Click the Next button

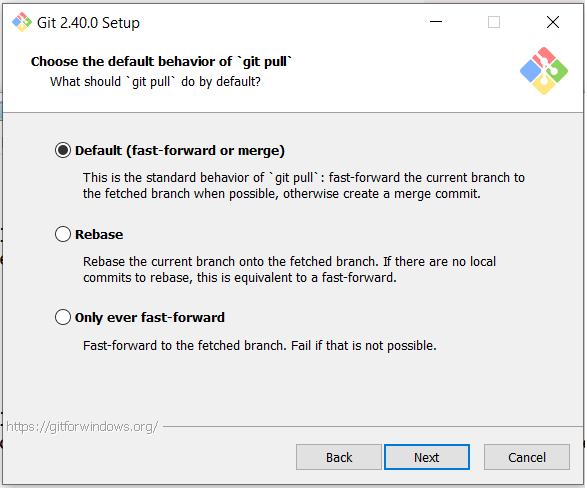tap(427, 457)
